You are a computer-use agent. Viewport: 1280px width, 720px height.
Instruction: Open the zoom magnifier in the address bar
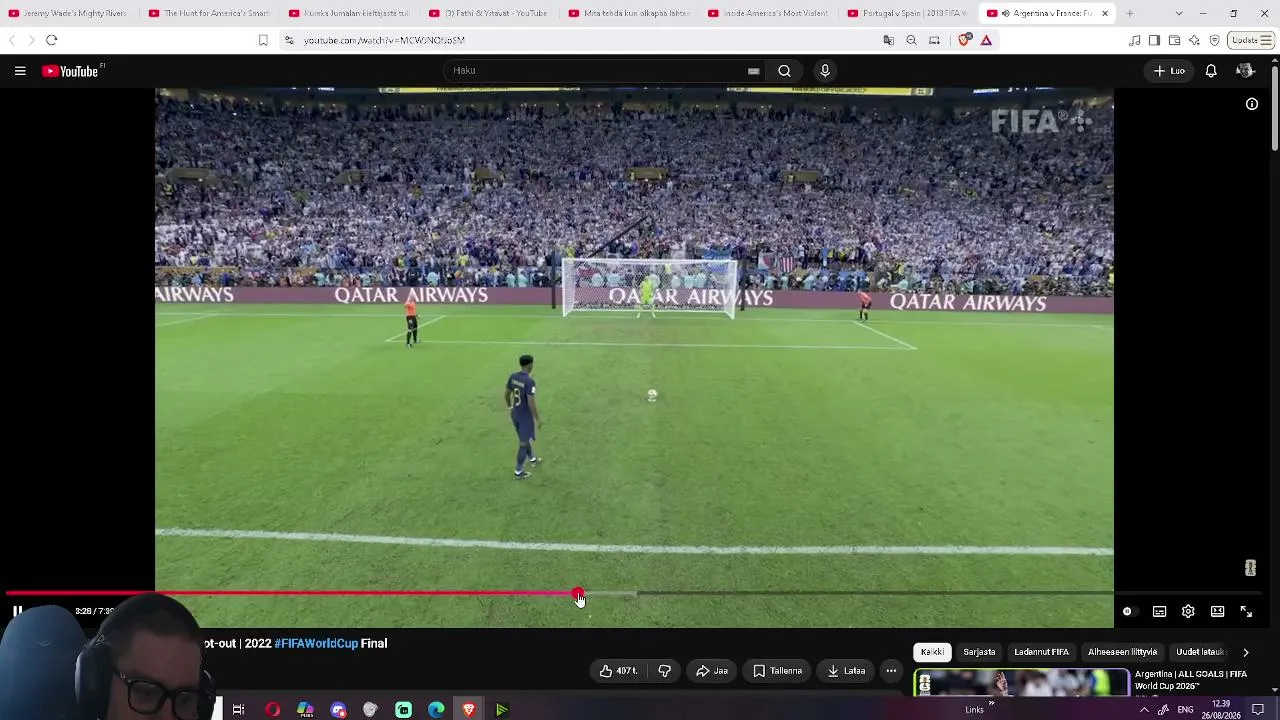911,40
